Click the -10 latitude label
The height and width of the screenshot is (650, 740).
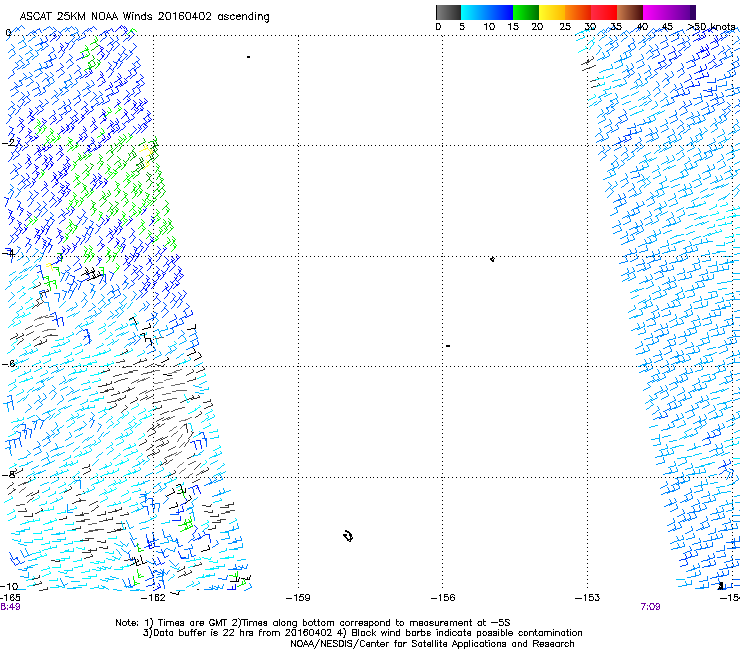tap(9, 586)
